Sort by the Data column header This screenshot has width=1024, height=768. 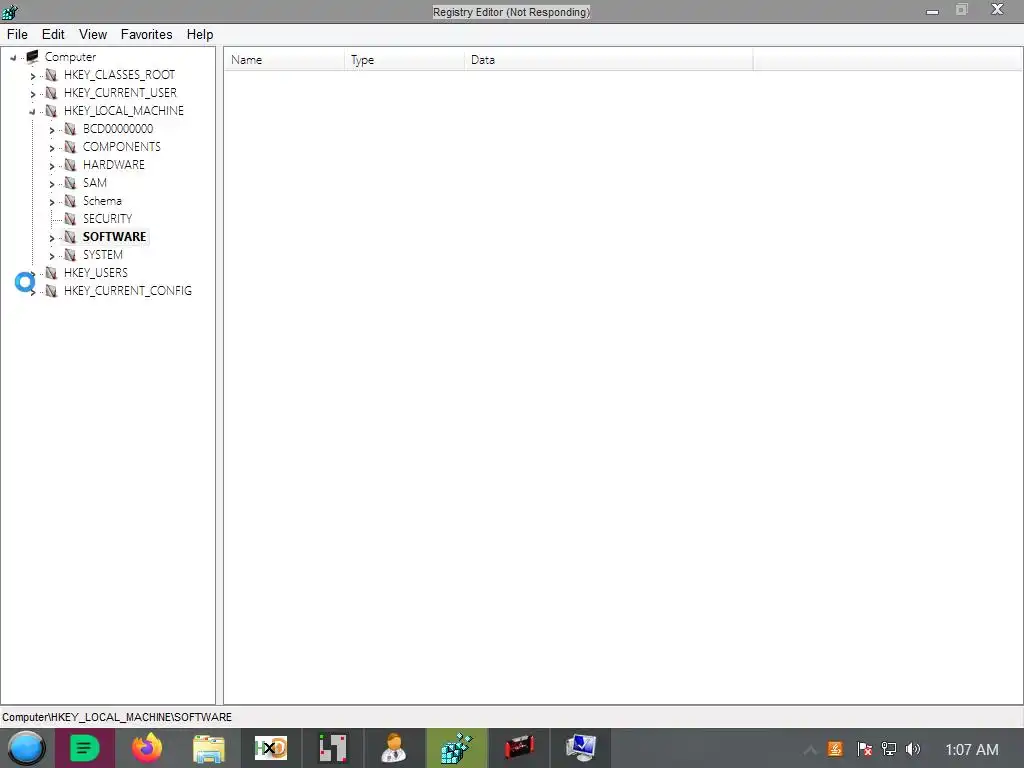coord(609,60)
